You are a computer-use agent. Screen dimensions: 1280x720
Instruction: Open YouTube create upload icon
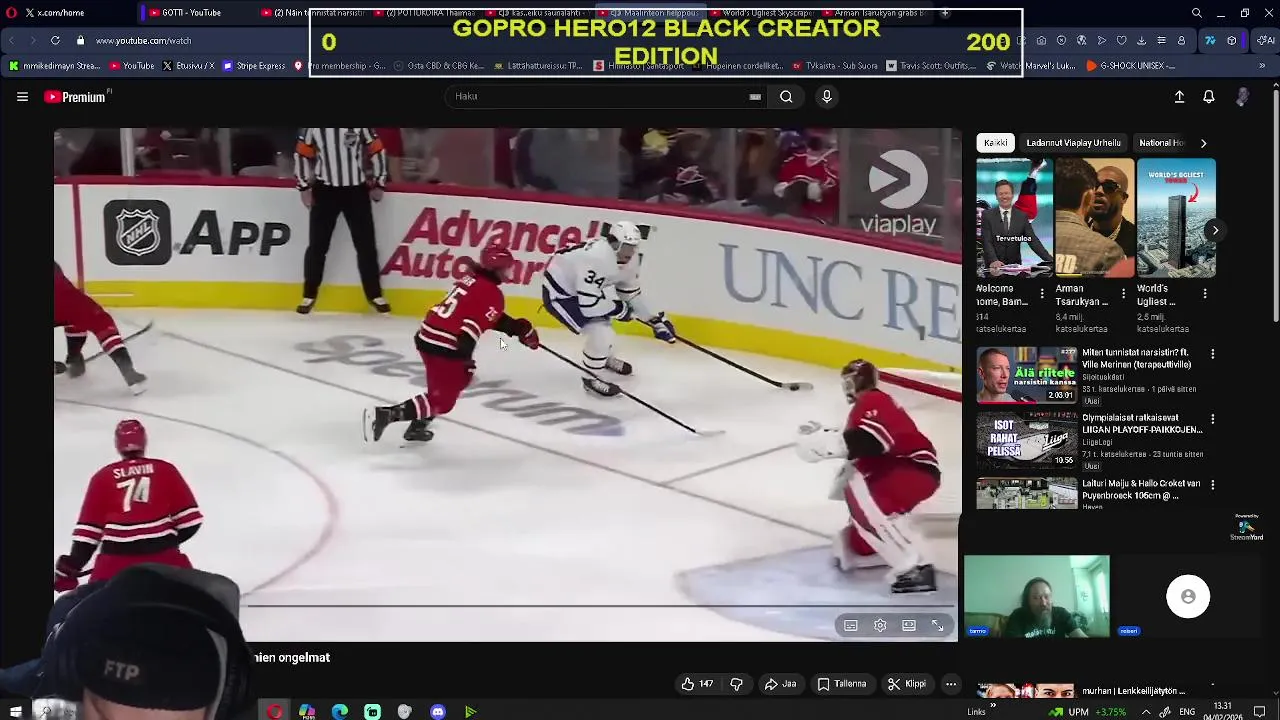click(x=1179, y=97)
